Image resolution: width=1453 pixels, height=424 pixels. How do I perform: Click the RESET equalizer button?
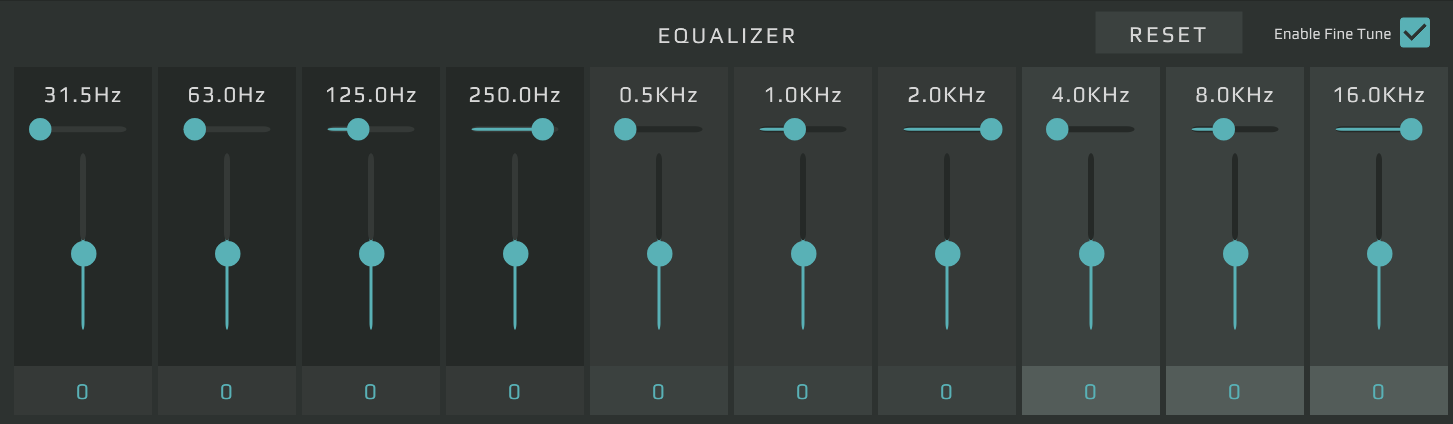coord(1168,34)
